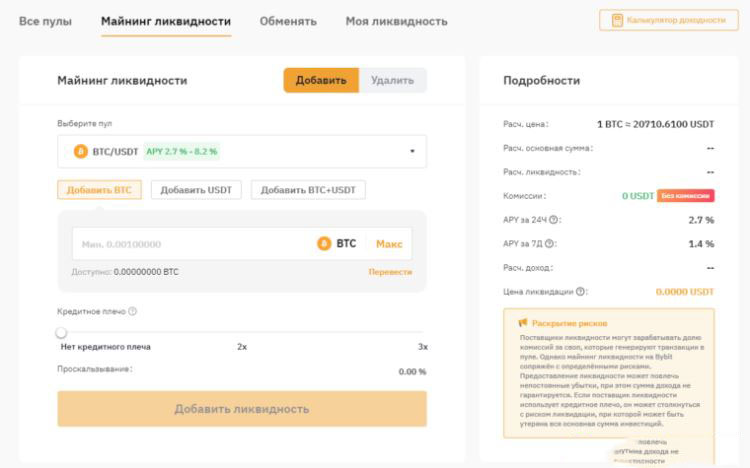
Task: Click the Перевести link
Action: pos(390,272)
